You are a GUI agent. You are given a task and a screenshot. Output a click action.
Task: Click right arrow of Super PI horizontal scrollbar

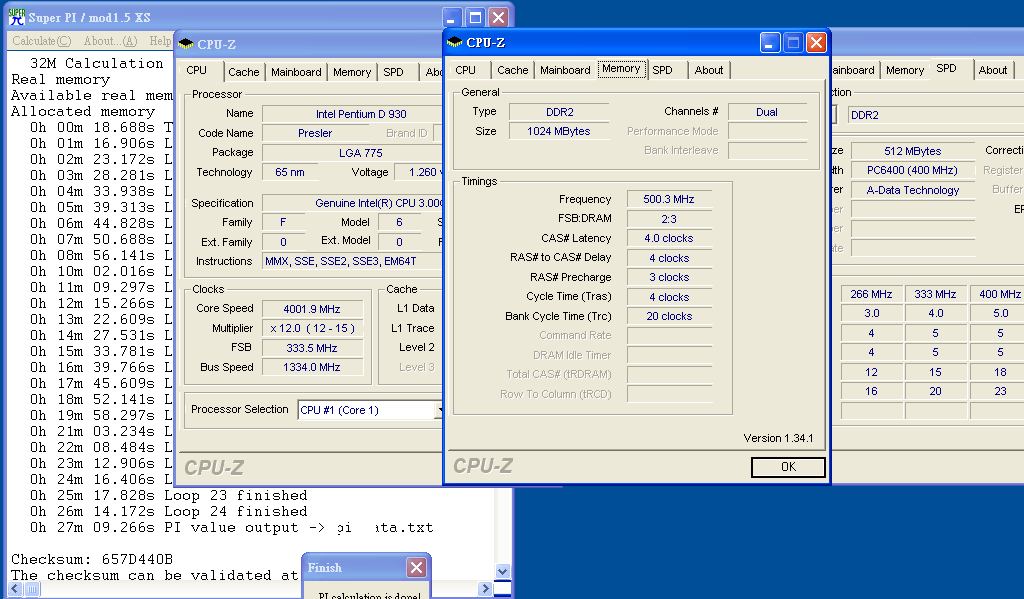pyautogui.click(x=485, y=589)
